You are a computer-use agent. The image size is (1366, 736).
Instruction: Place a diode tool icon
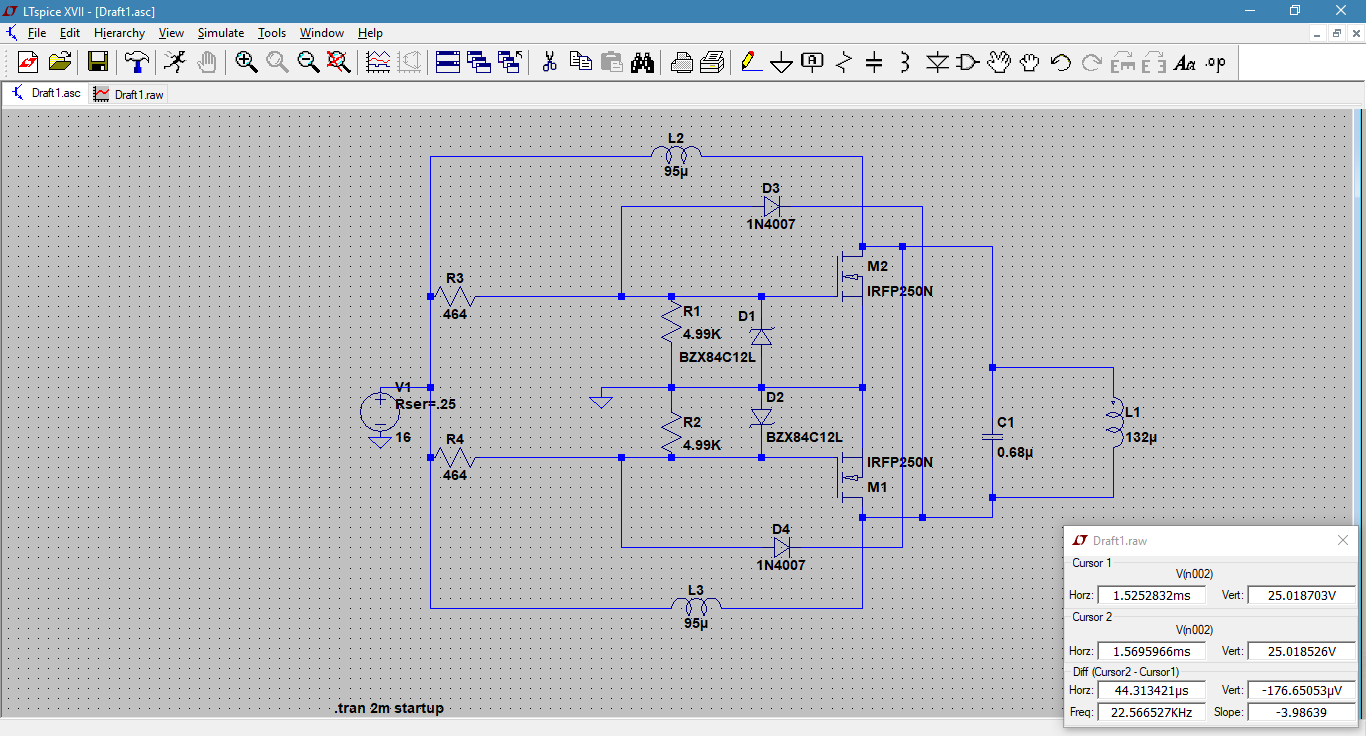pyautogui.click(x=937, y=62)
